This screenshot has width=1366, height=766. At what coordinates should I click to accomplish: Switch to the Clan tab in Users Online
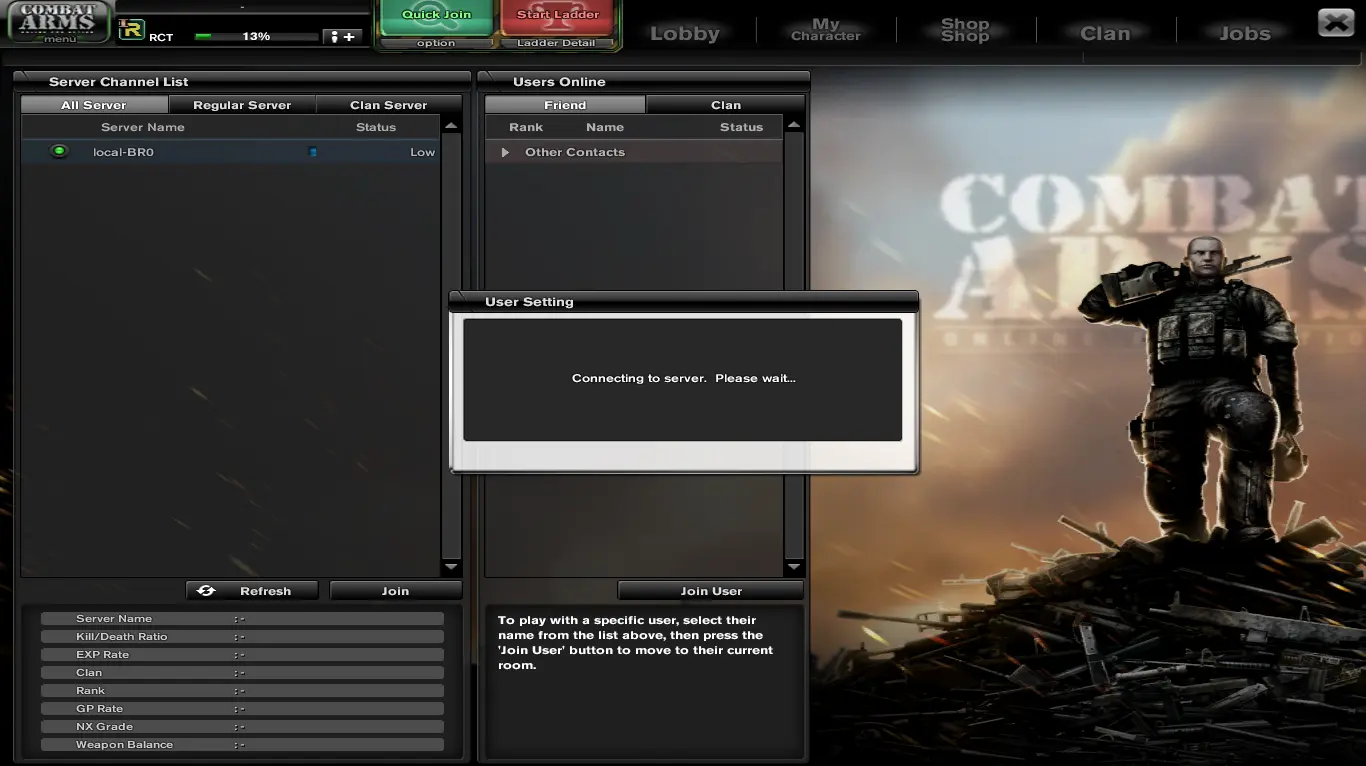[x=726, y=105]
